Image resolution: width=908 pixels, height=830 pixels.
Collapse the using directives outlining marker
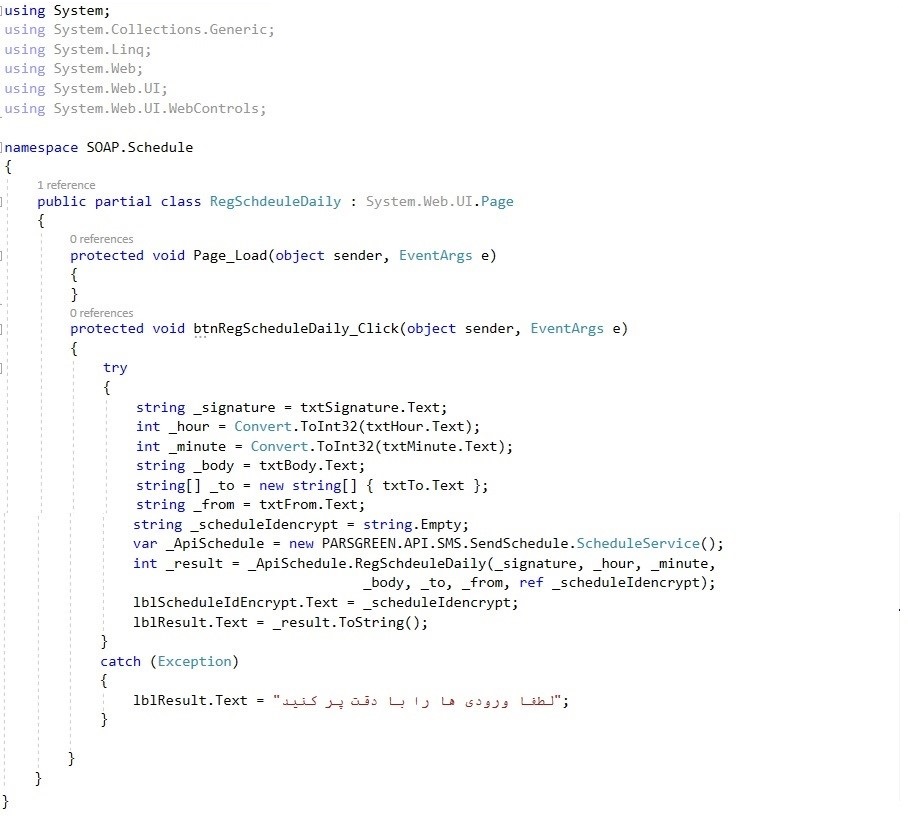(3, 10)
